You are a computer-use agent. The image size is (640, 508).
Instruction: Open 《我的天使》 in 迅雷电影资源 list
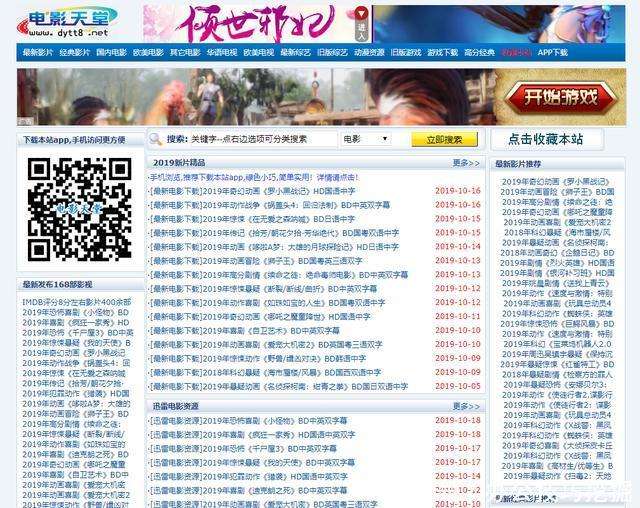[x=252, y=463]
